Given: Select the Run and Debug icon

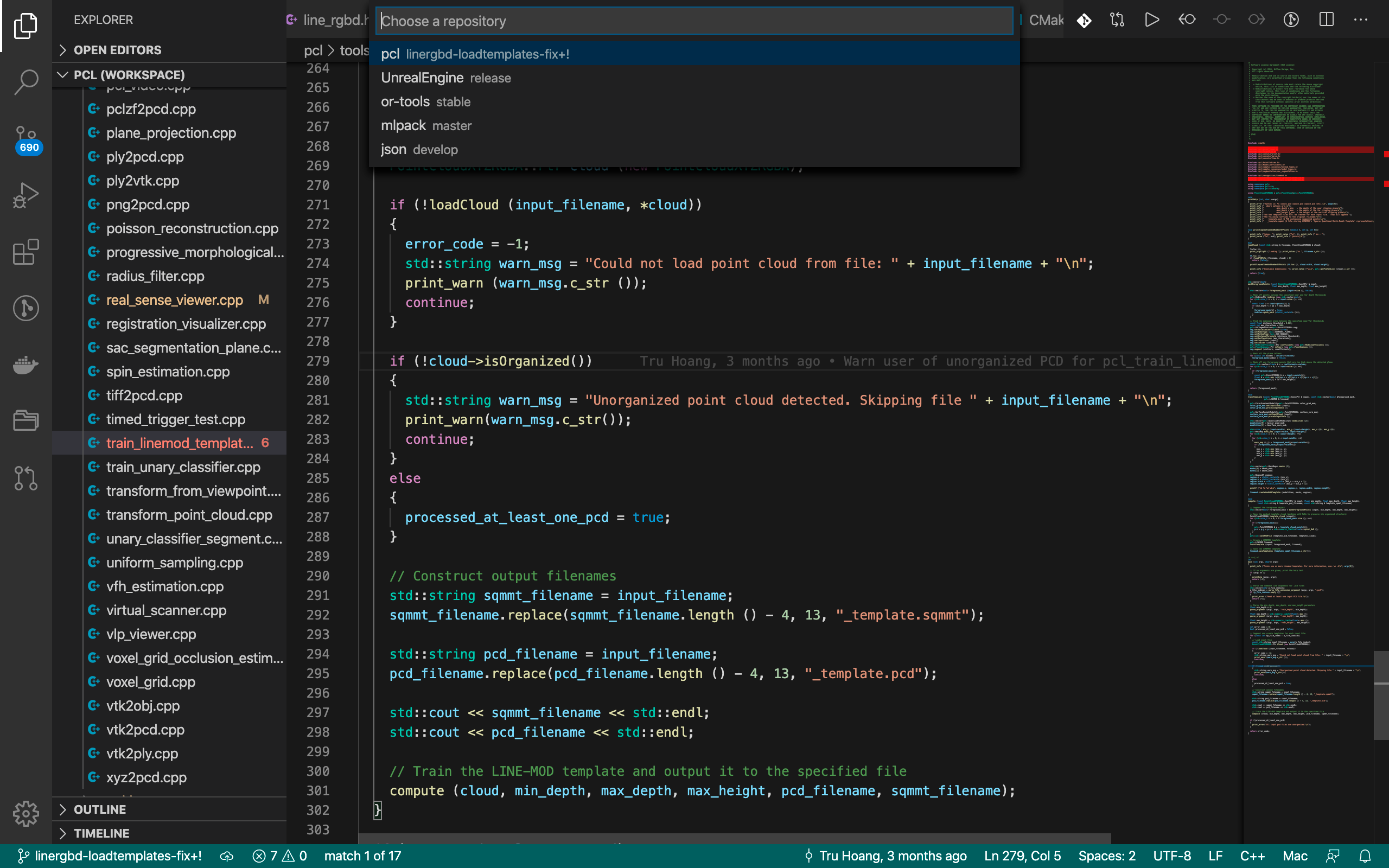Looking at the screenshot, I should (26, 195).
